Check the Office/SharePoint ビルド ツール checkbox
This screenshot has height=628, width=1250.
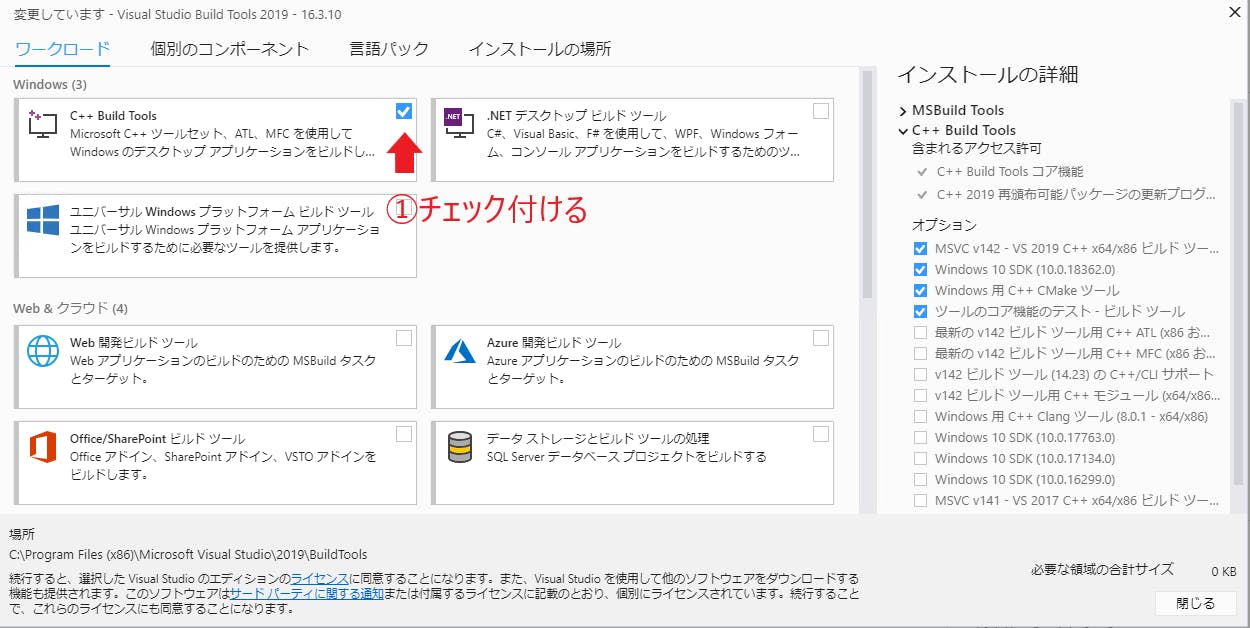(404, 434)
